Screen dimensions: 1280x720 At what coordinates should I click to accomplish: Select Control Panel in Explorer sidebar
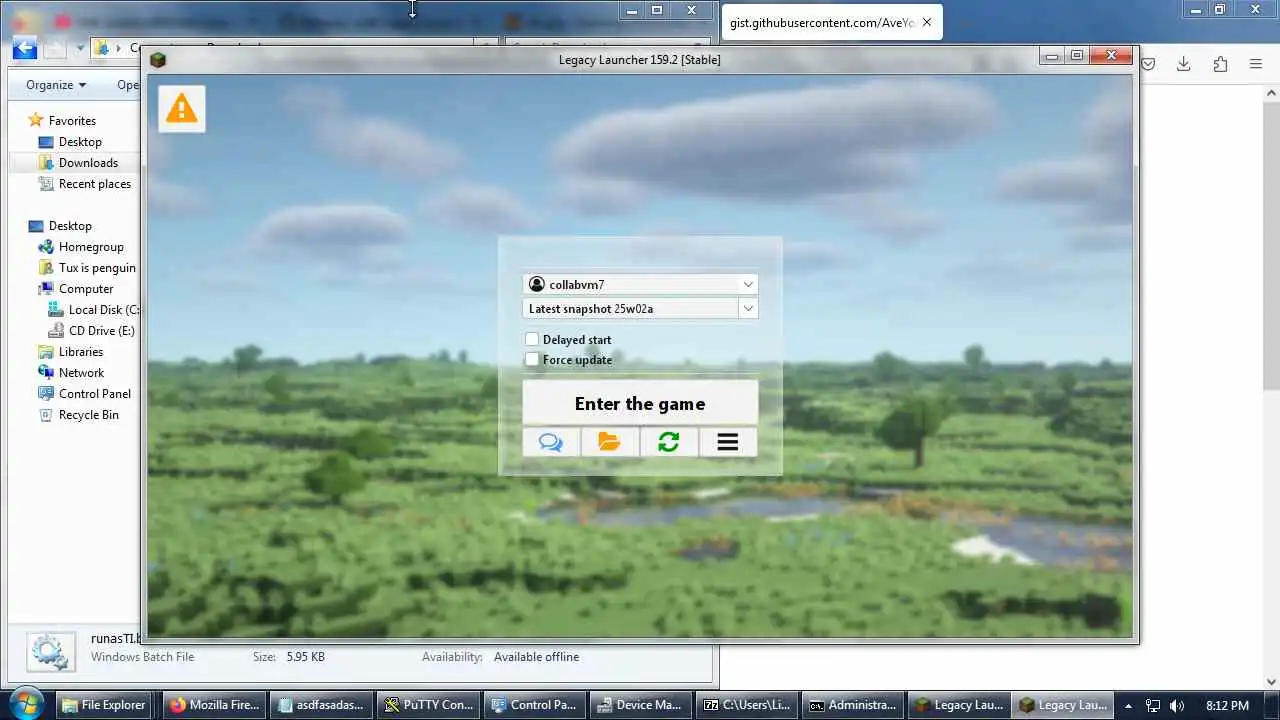(x=95, y=394)
